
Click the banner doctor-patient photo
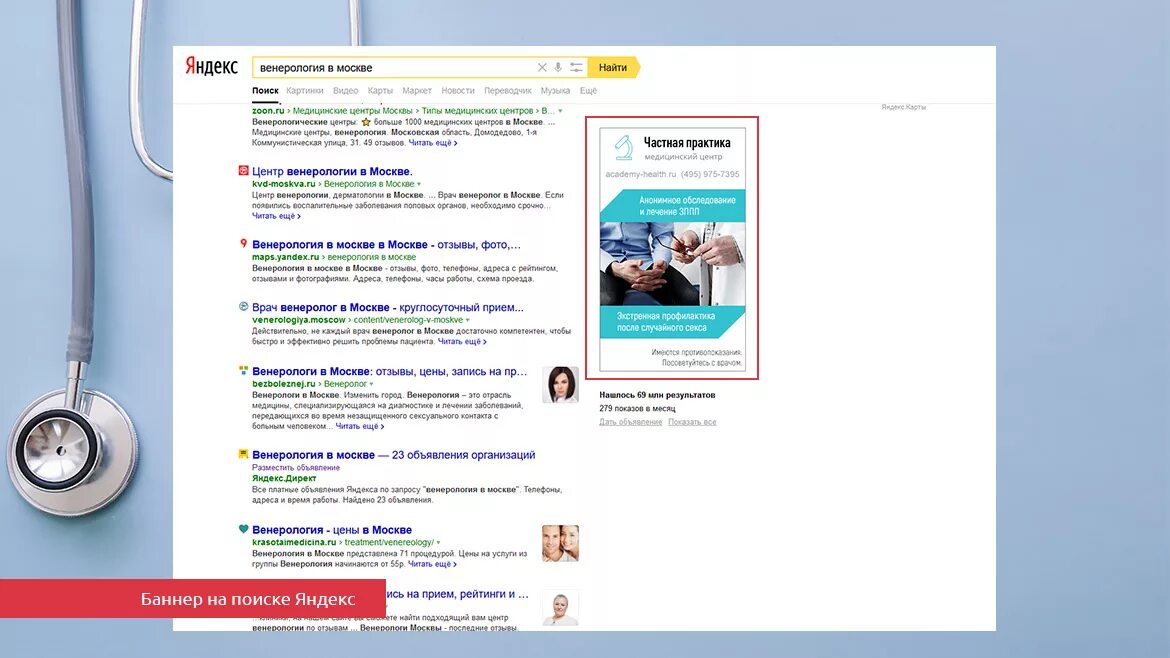coord(672,263)
